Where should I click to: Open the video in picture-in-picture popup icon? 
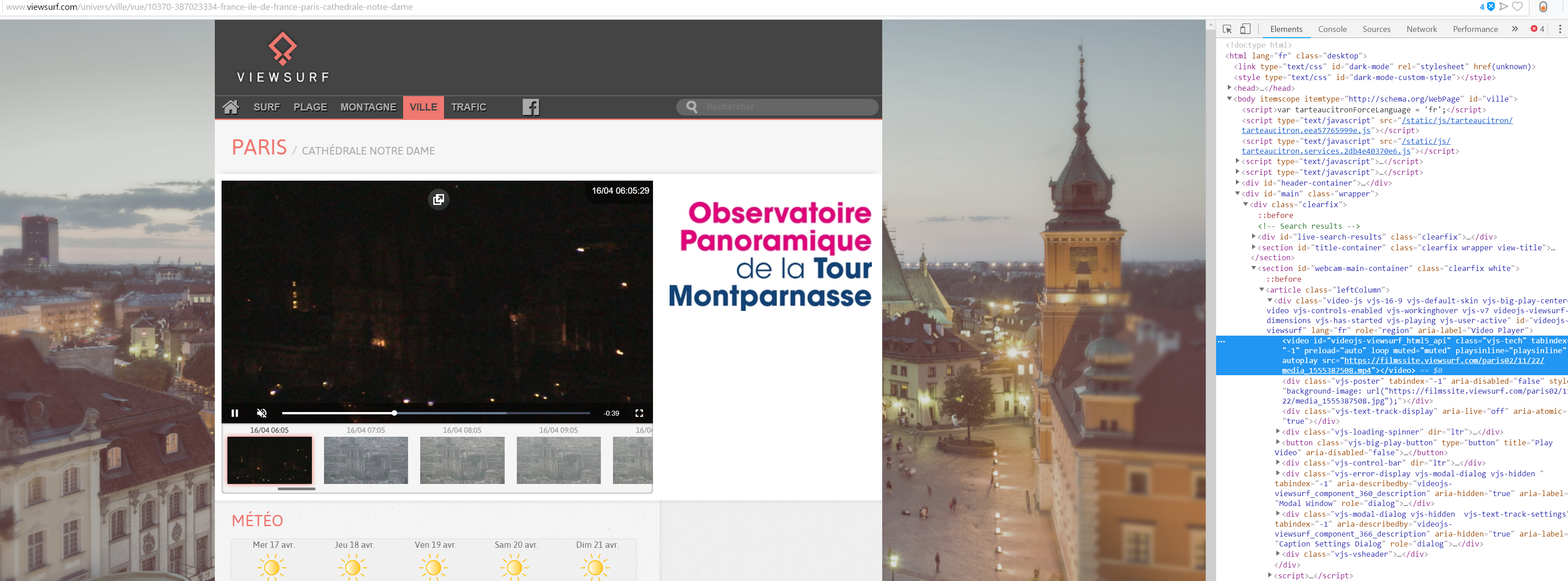(438, 199)
